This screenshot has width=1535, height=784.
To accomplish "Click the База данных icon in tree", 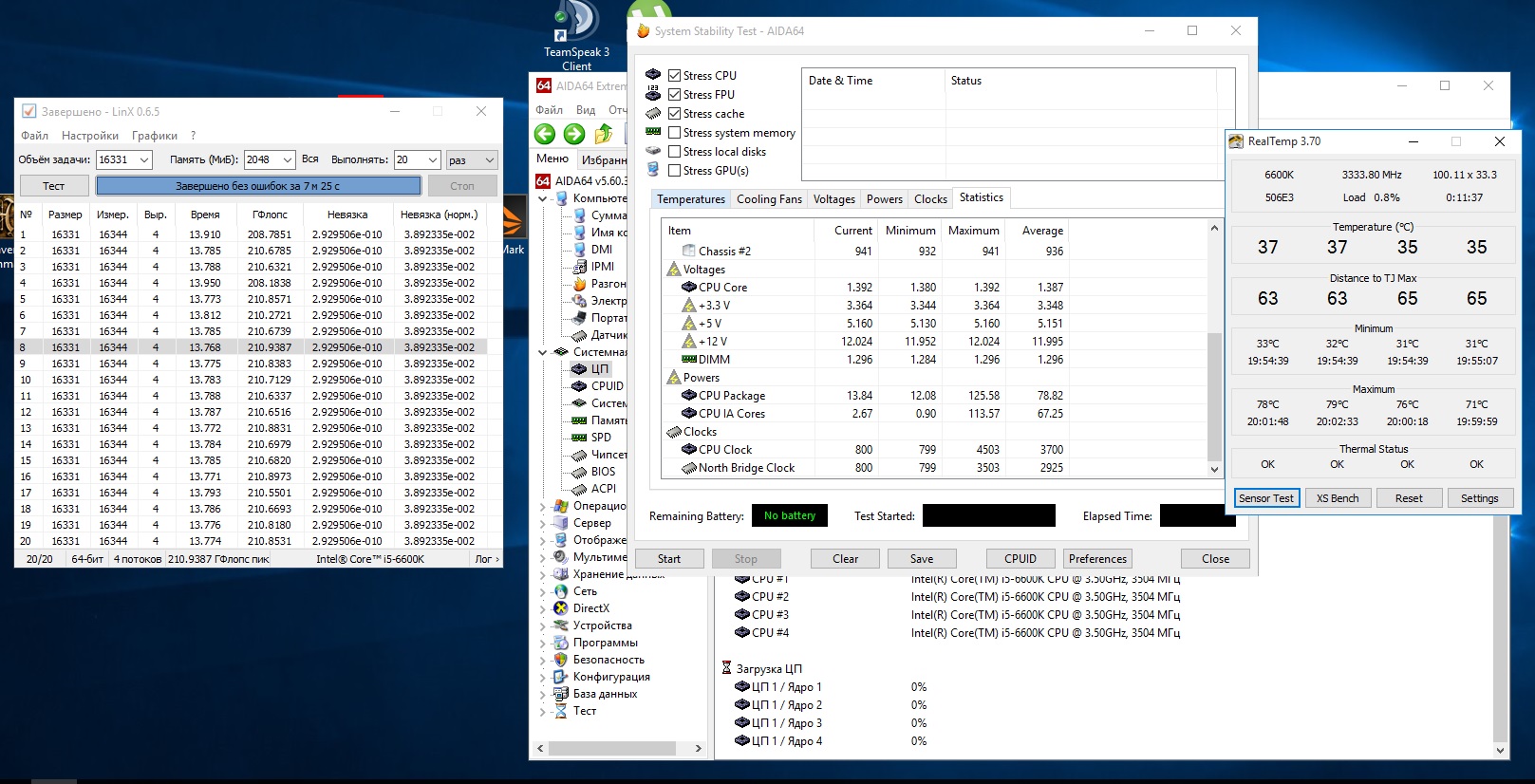I will coord(561,694).
